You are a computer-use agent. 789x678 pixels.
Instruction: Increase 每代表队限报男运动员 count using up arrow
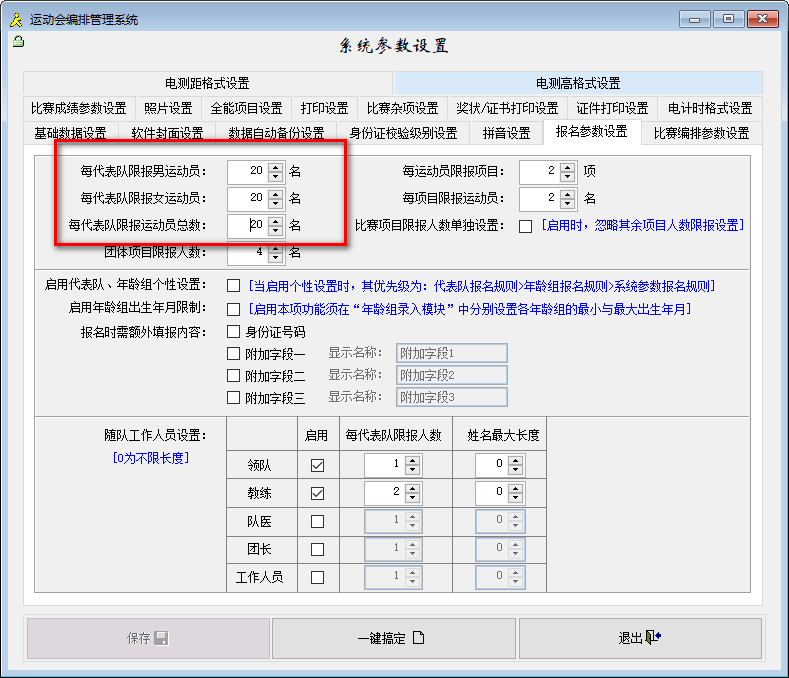[x=276, y=166]
